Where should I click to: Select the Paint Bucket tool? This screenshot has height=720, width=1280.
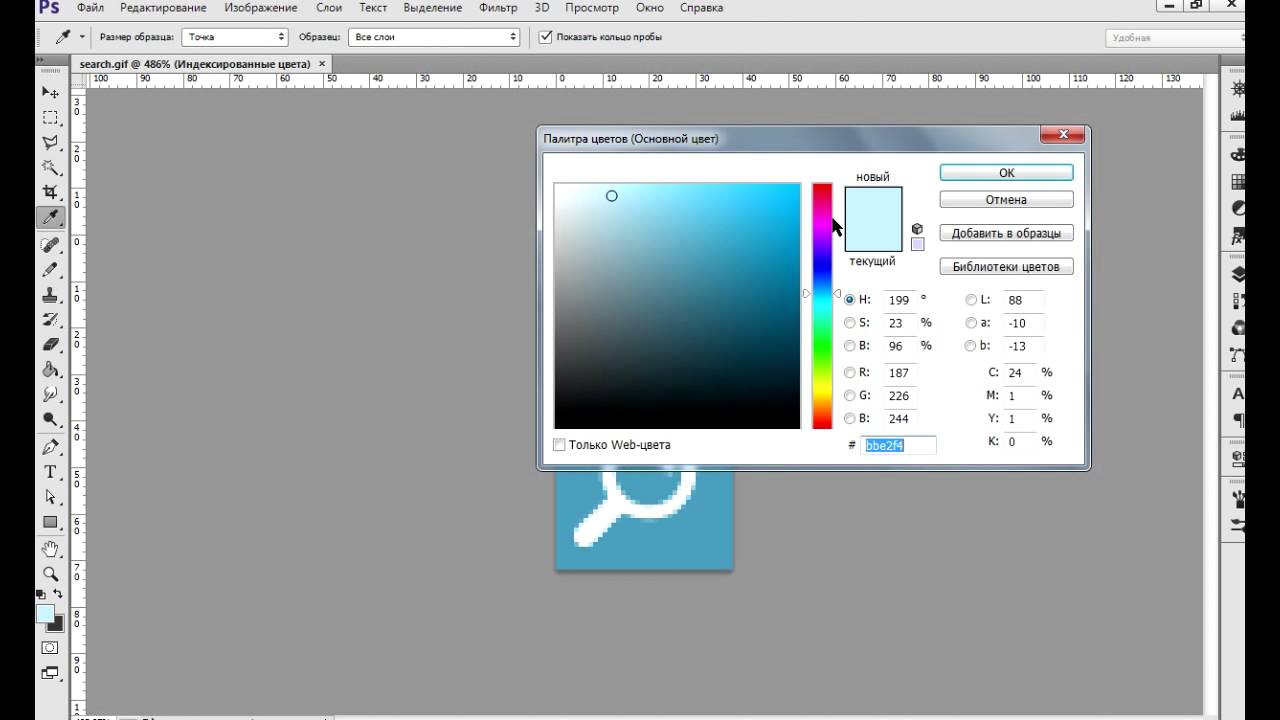50,370
